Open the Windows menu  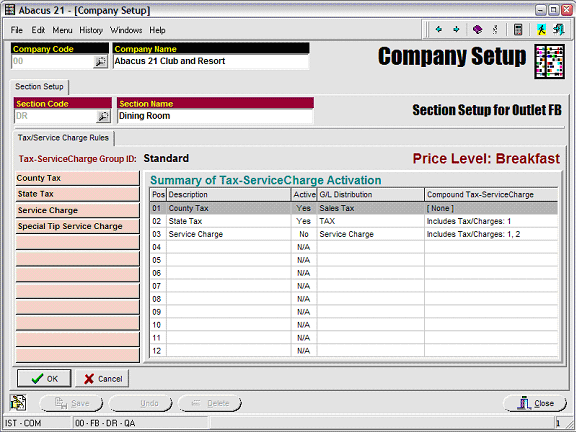126,30
